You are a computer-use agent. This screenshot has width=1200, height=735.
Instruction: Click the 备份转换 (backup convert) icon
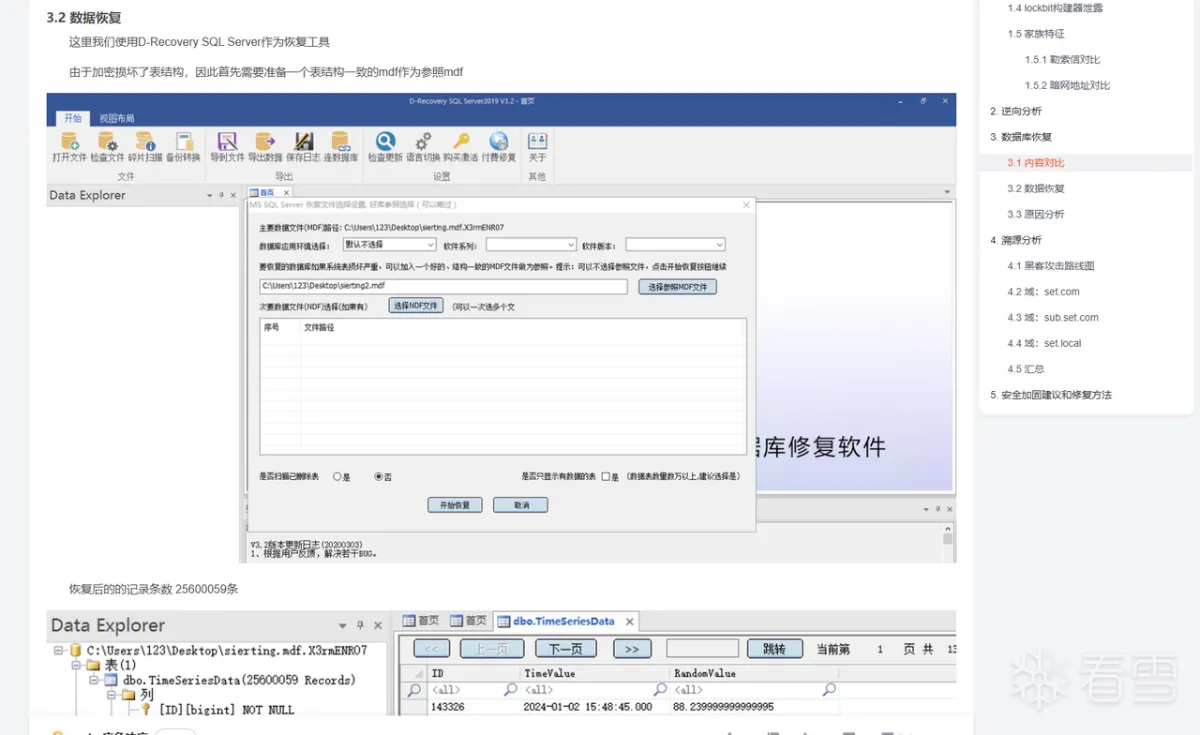pyautogui.click(x=183, y=142)
